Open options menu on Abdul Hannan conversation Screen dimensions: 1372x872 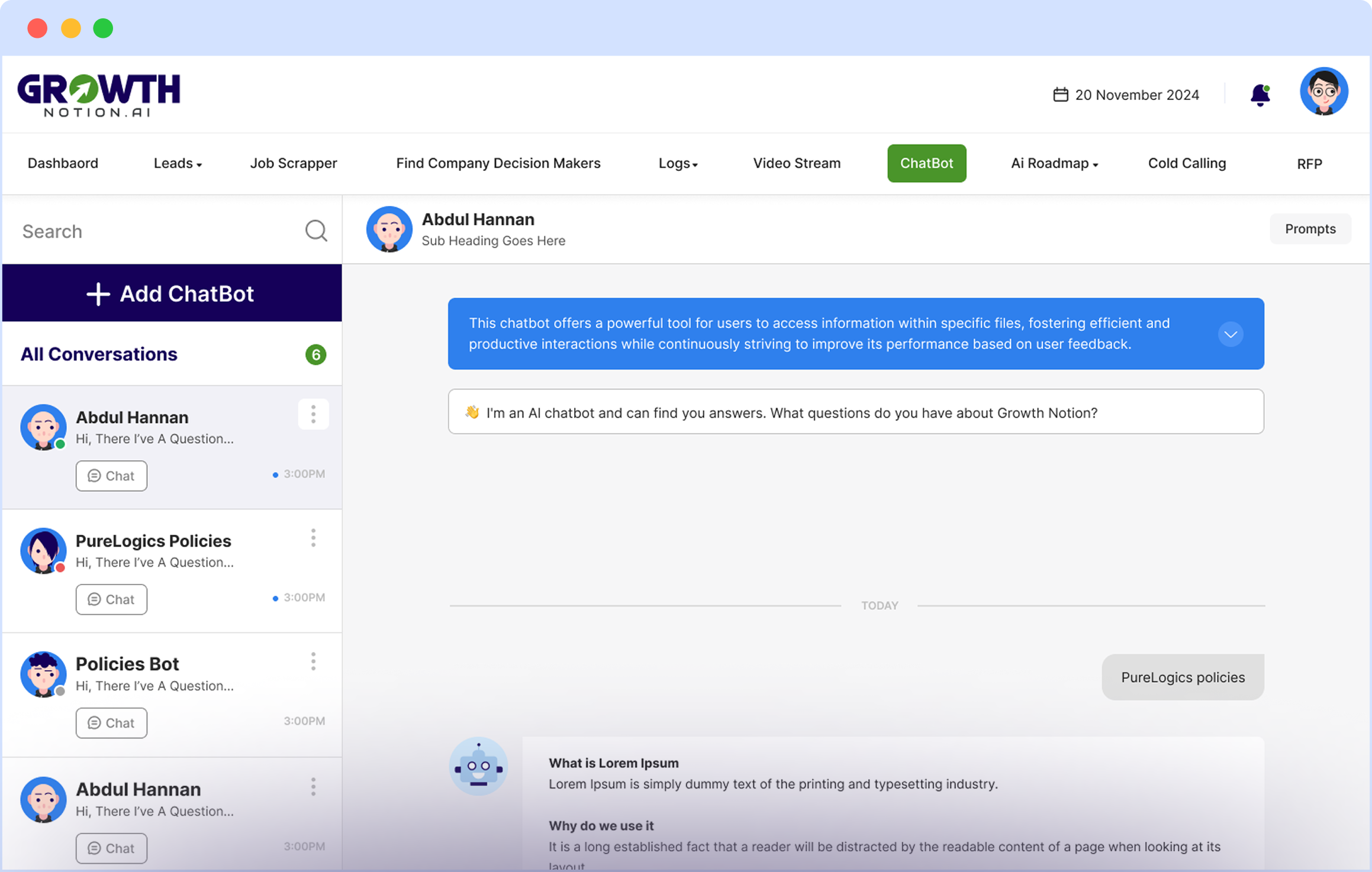point(313,414)
